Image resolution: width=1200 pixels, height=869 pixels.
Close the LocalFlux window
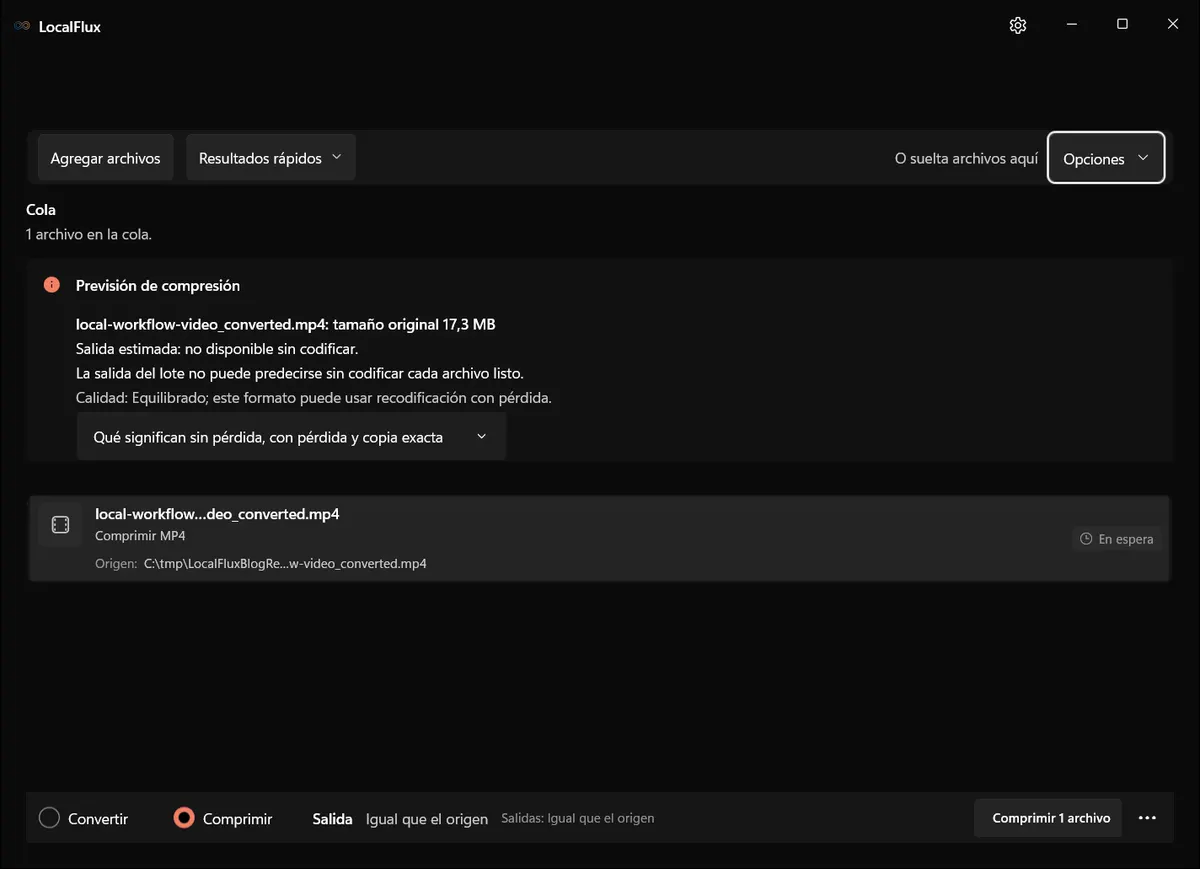point(1173,25)
